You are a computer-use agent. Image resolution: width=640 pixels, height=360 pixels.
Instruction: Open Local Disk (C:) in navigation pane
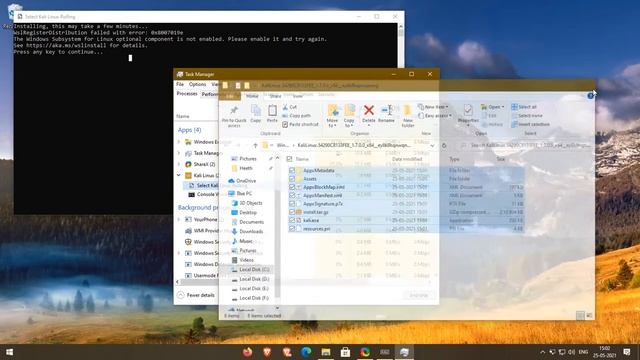(x=250, y=269)
